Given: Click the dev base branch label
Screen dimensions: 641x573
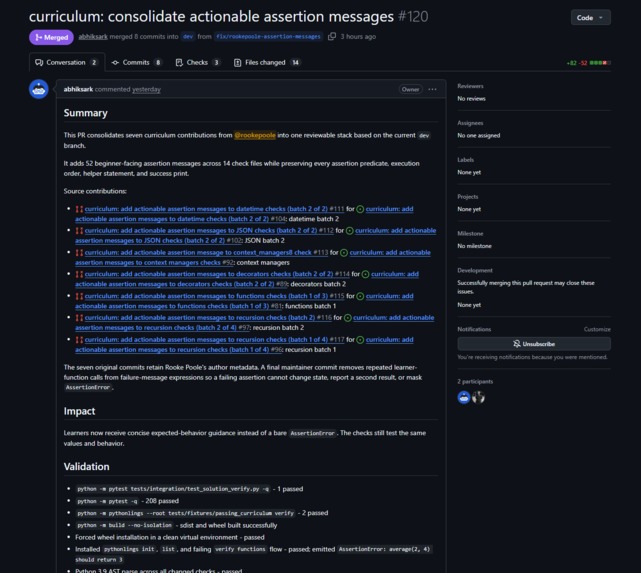Looking at the screenshot, I should point(188,36).
